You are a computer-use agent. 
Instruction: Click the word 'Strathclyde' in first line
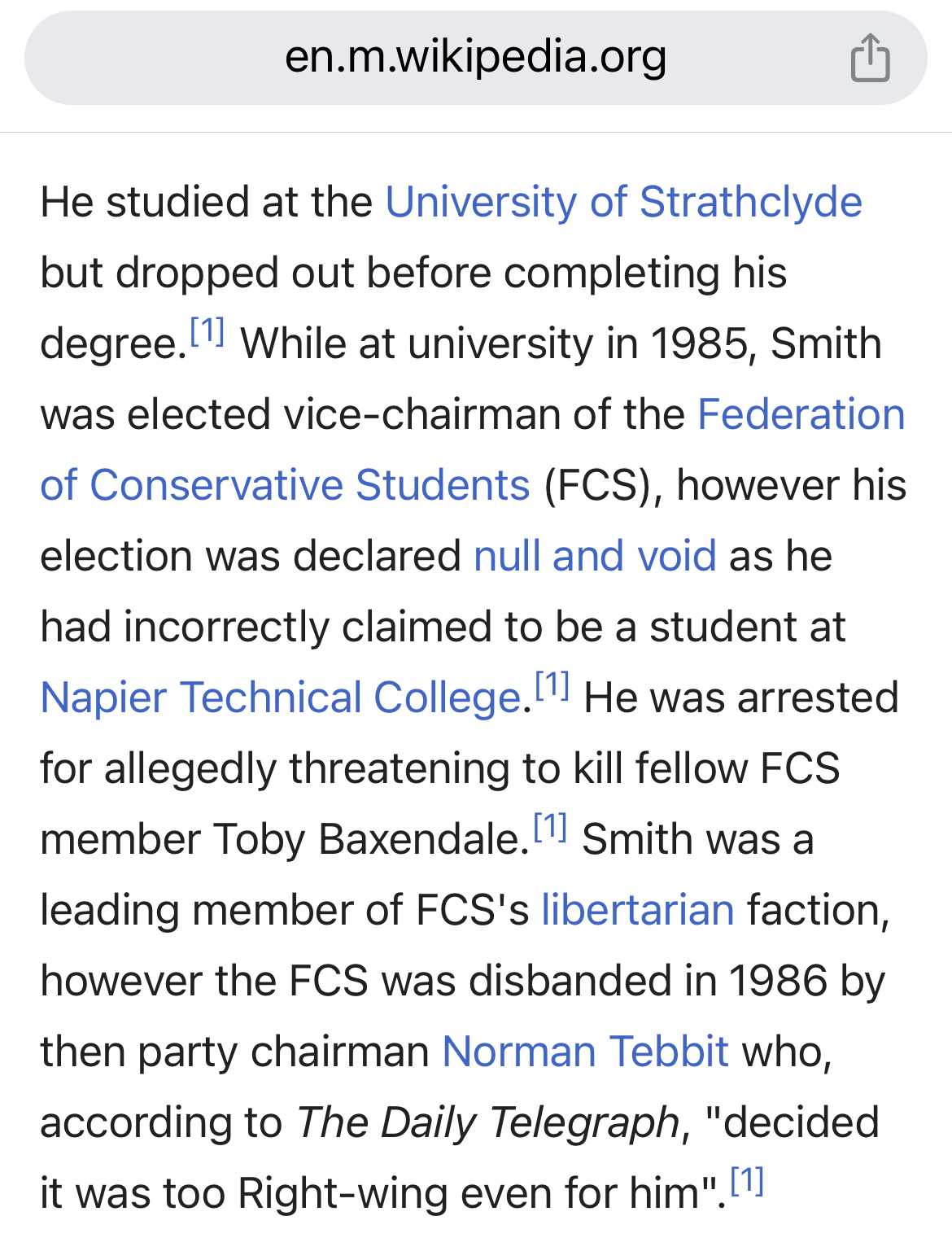[750, 202]
